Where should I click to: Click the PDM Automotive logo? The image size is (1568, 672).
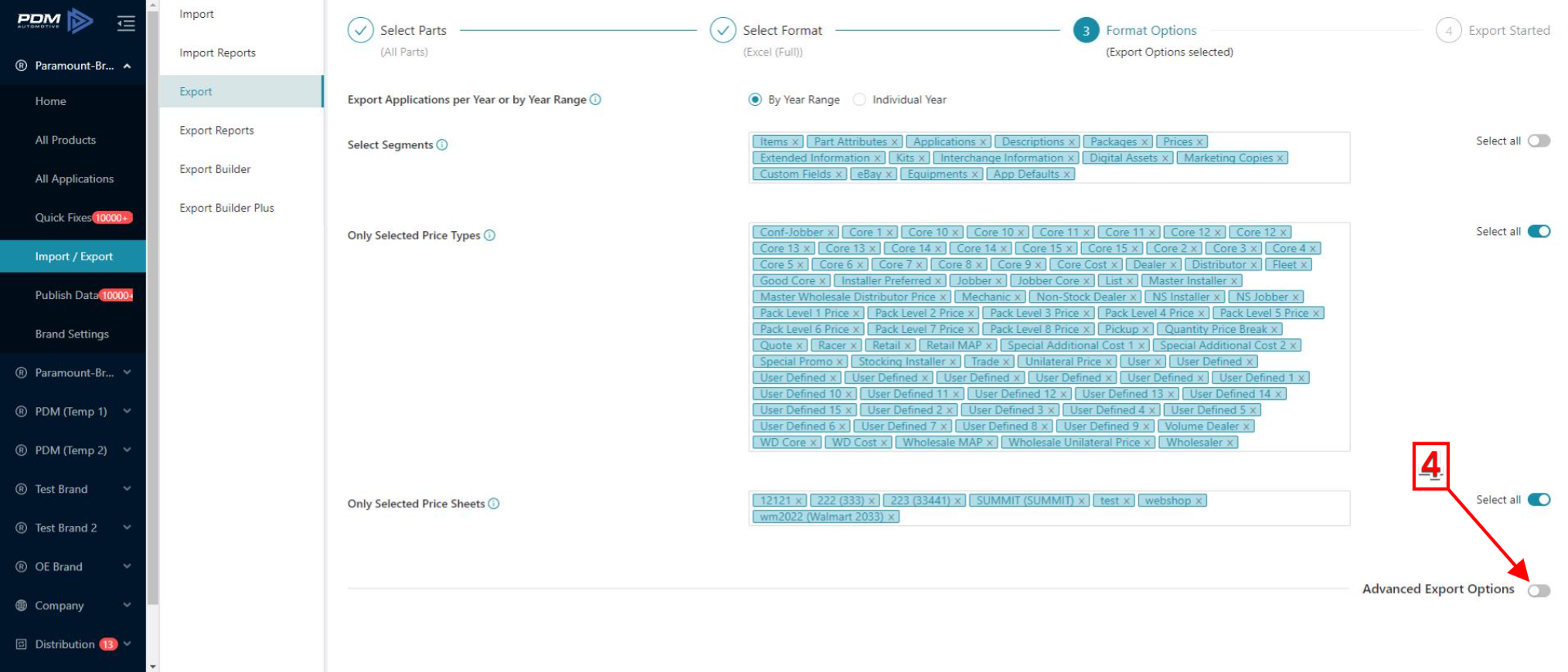55,21
